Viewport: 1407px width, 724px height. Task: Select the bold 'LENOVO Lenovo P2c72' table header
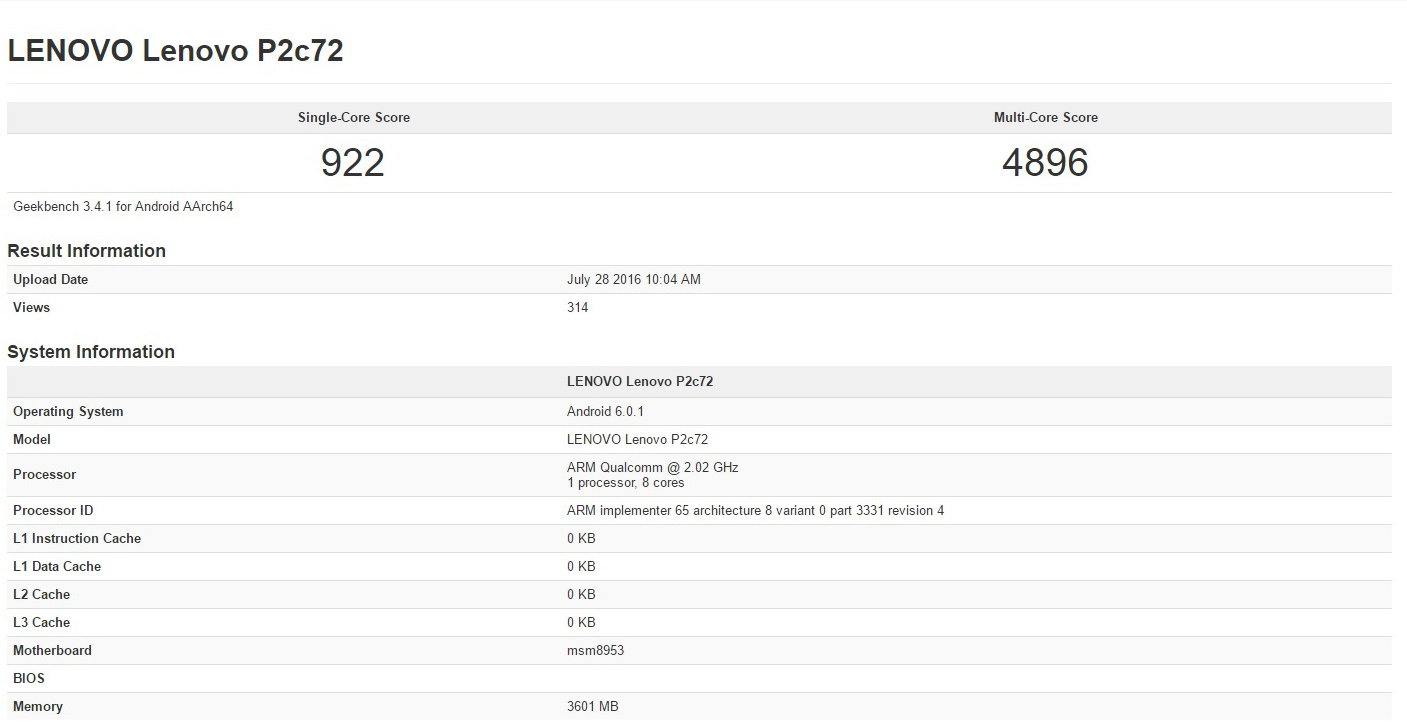click(x=640, y=382)
